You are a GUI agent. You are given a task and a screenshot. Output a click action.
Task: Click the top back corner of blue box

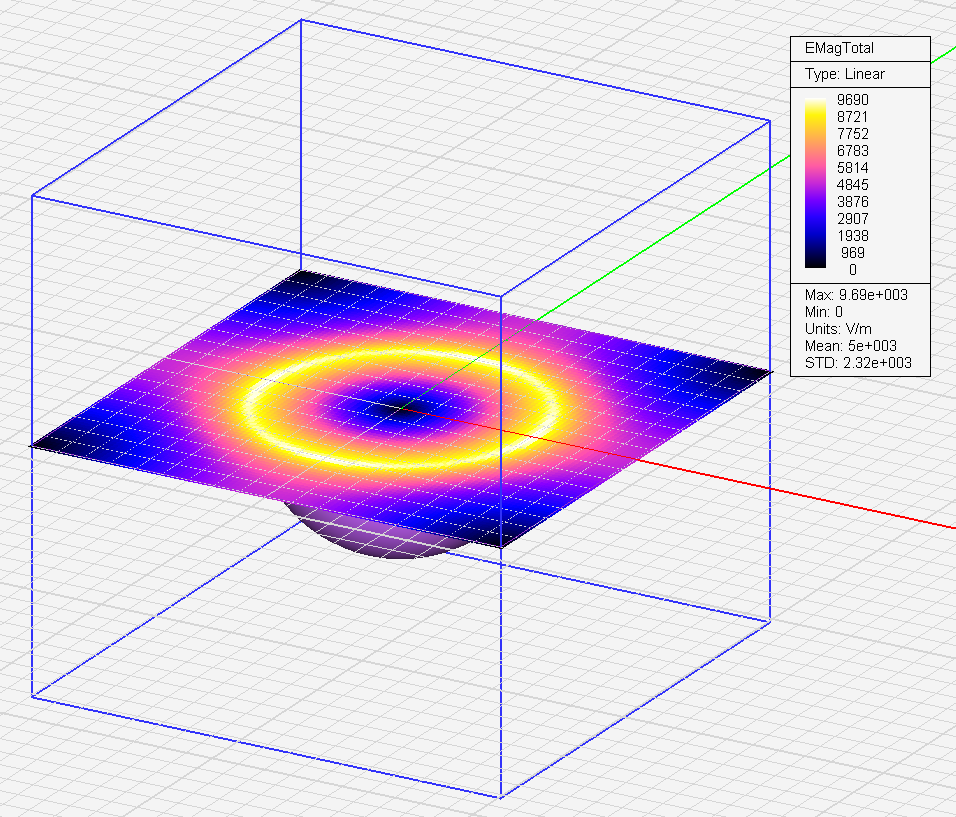301,20
